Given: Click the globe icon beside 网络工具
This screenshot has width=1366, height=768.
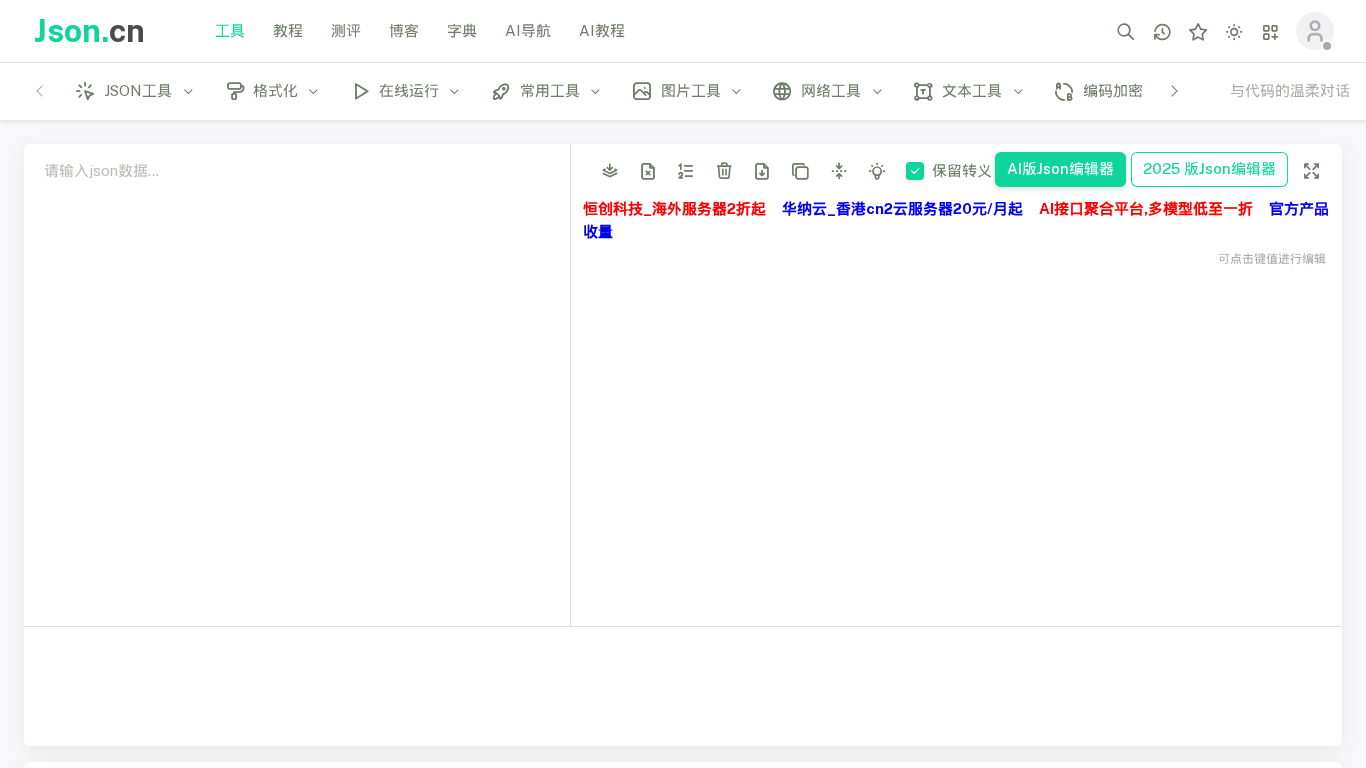Looking at the screenshot, I should (x=782, y=91).
